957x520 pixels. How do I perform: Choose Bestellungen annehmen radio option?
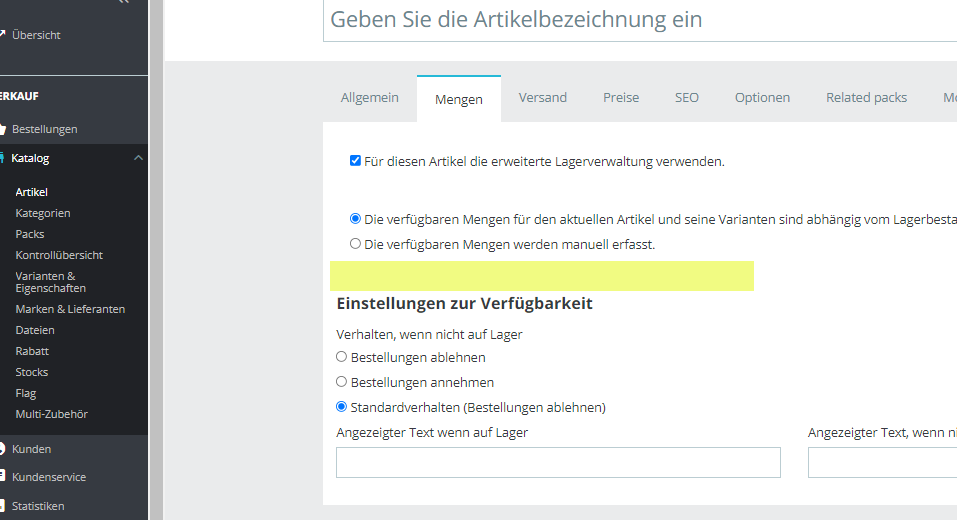[x=342, y=381]
